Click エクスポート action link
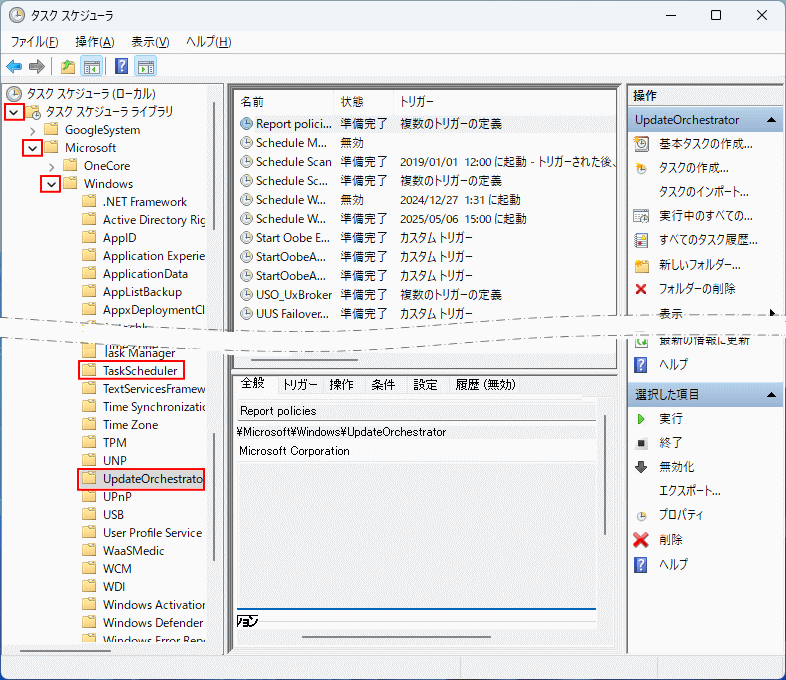 coord(690,491)
